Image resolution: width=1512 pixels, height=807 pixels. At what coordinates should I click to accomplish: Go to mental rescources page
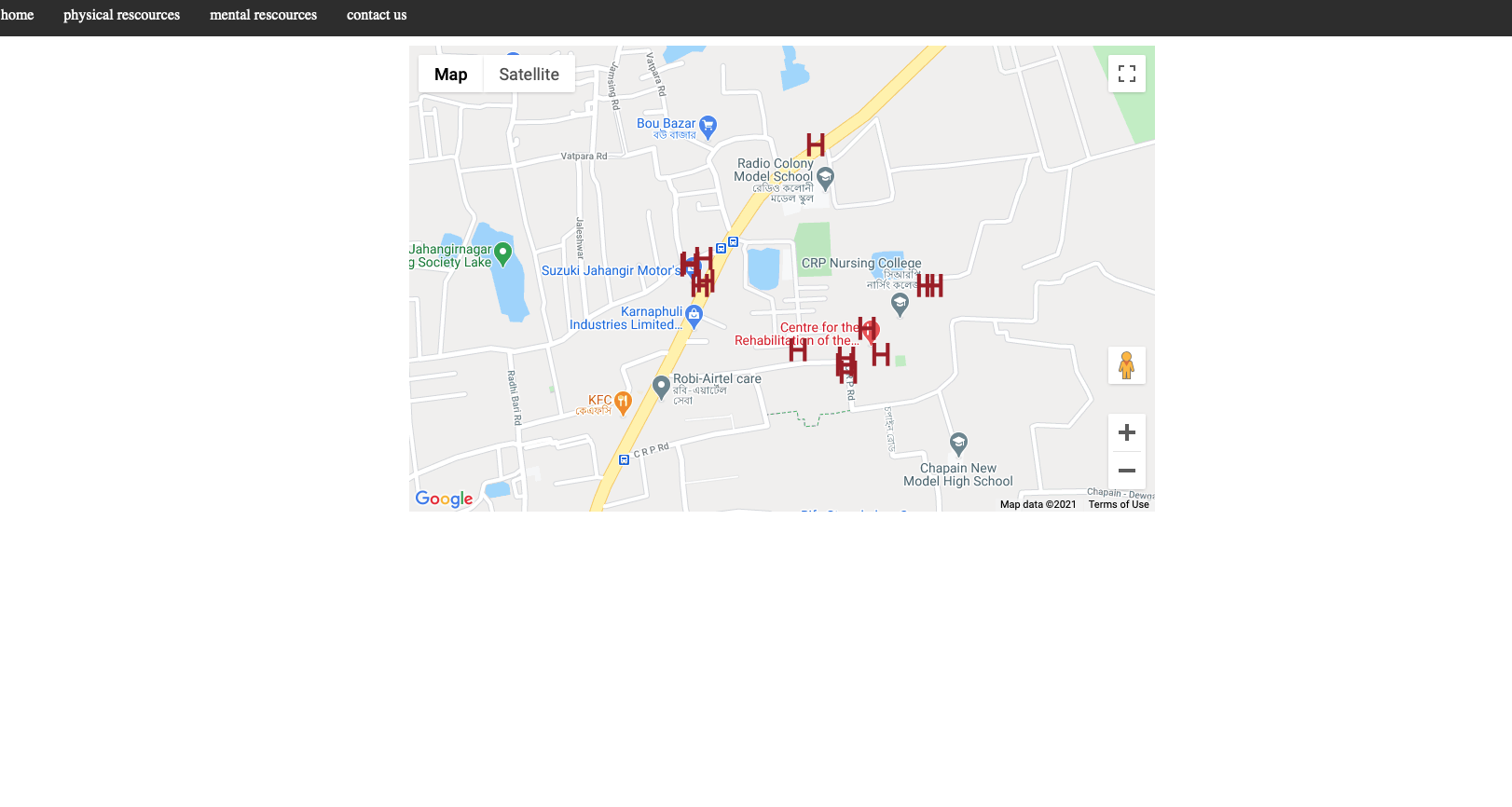pyautogui.click(x=263, y=15)
